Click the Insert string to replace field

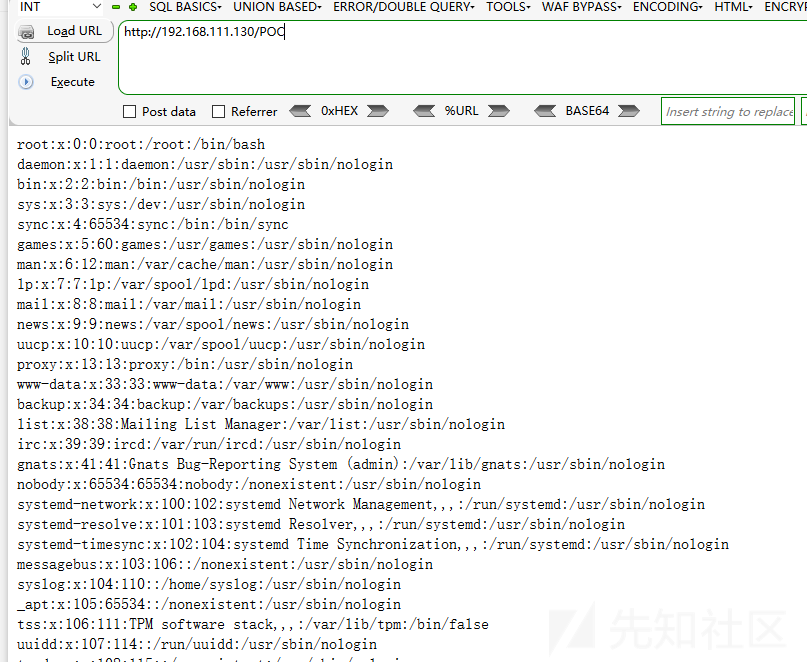pos(728,111)
